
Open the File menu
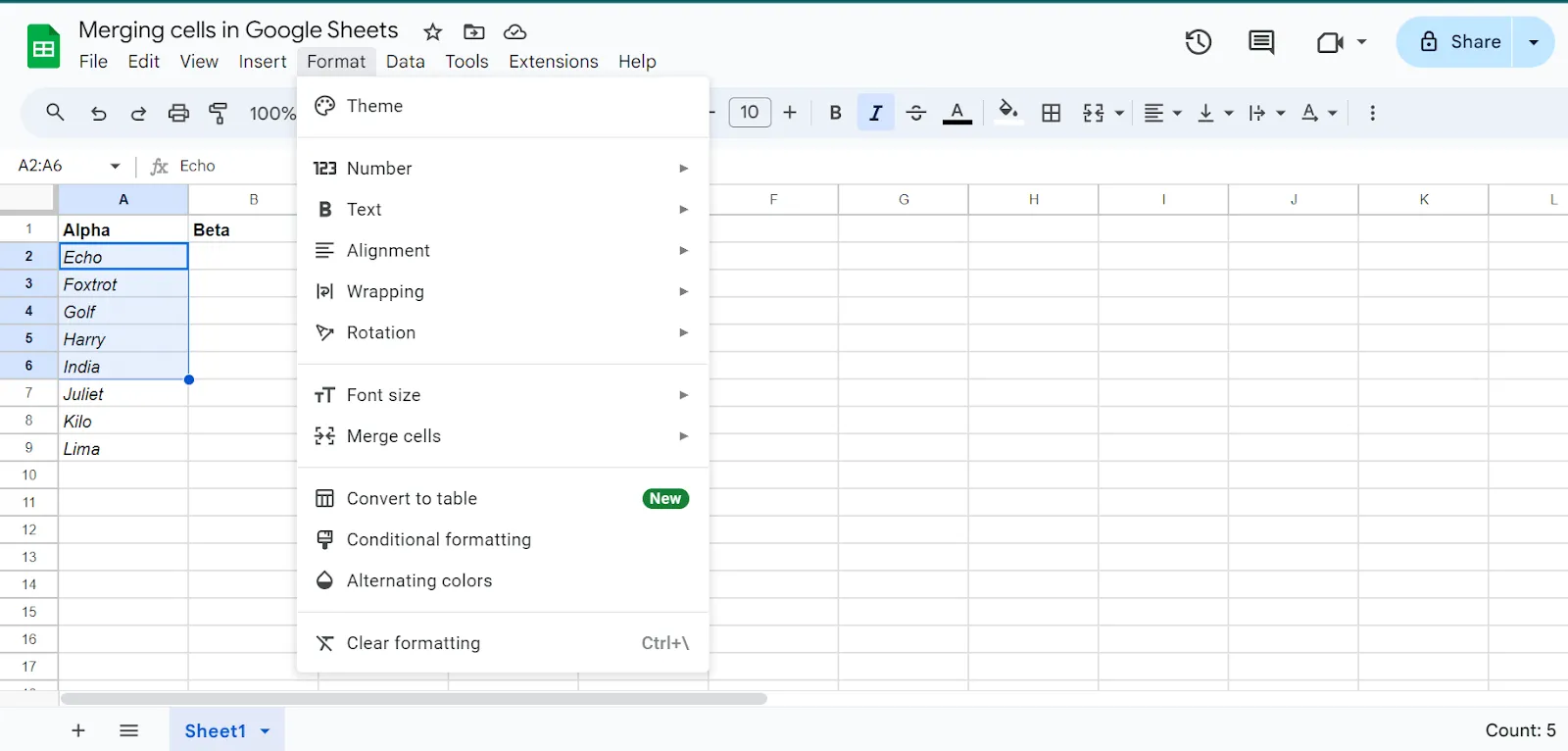93,61
